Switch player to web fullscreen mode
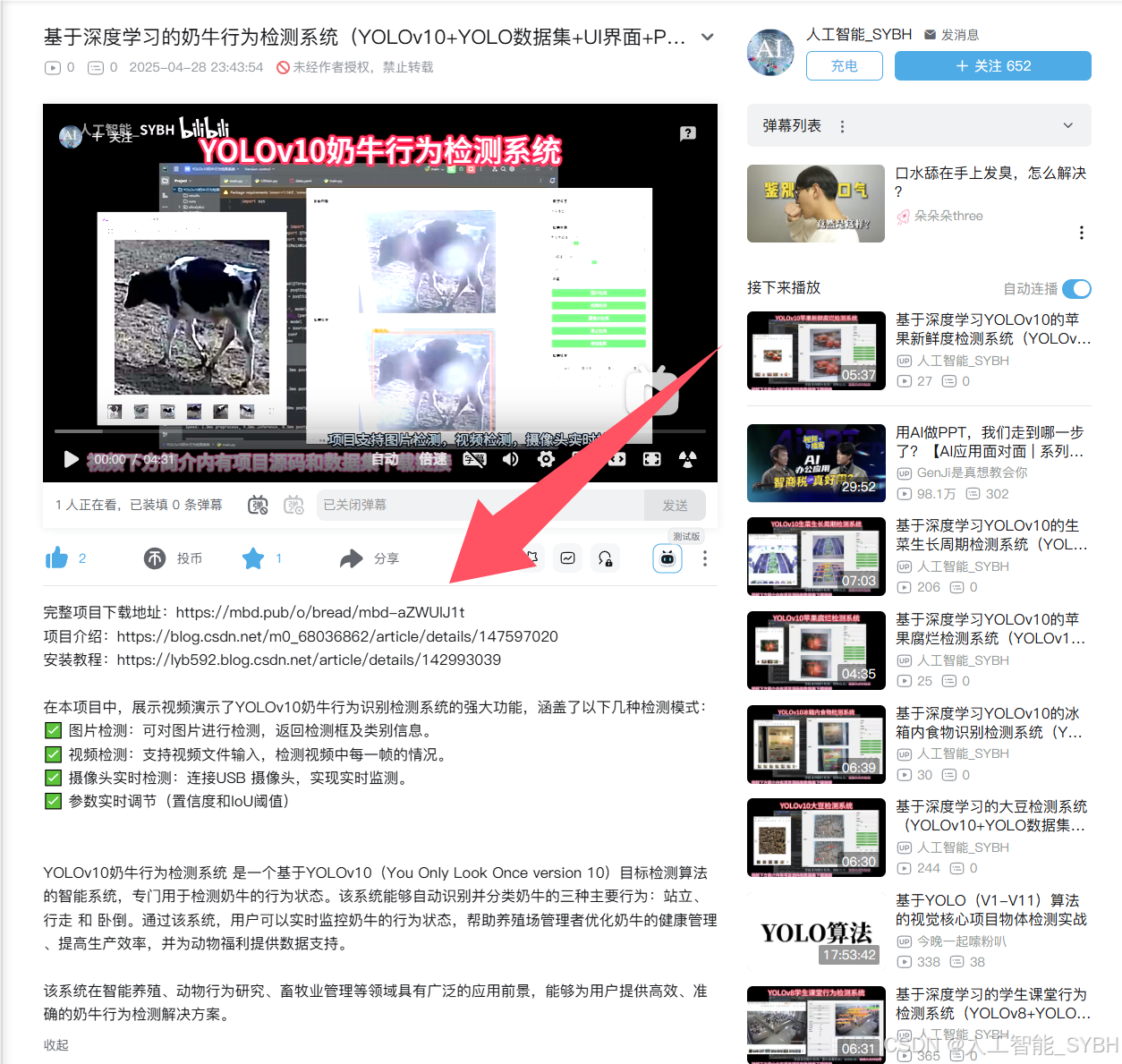 tap(617, 459)
